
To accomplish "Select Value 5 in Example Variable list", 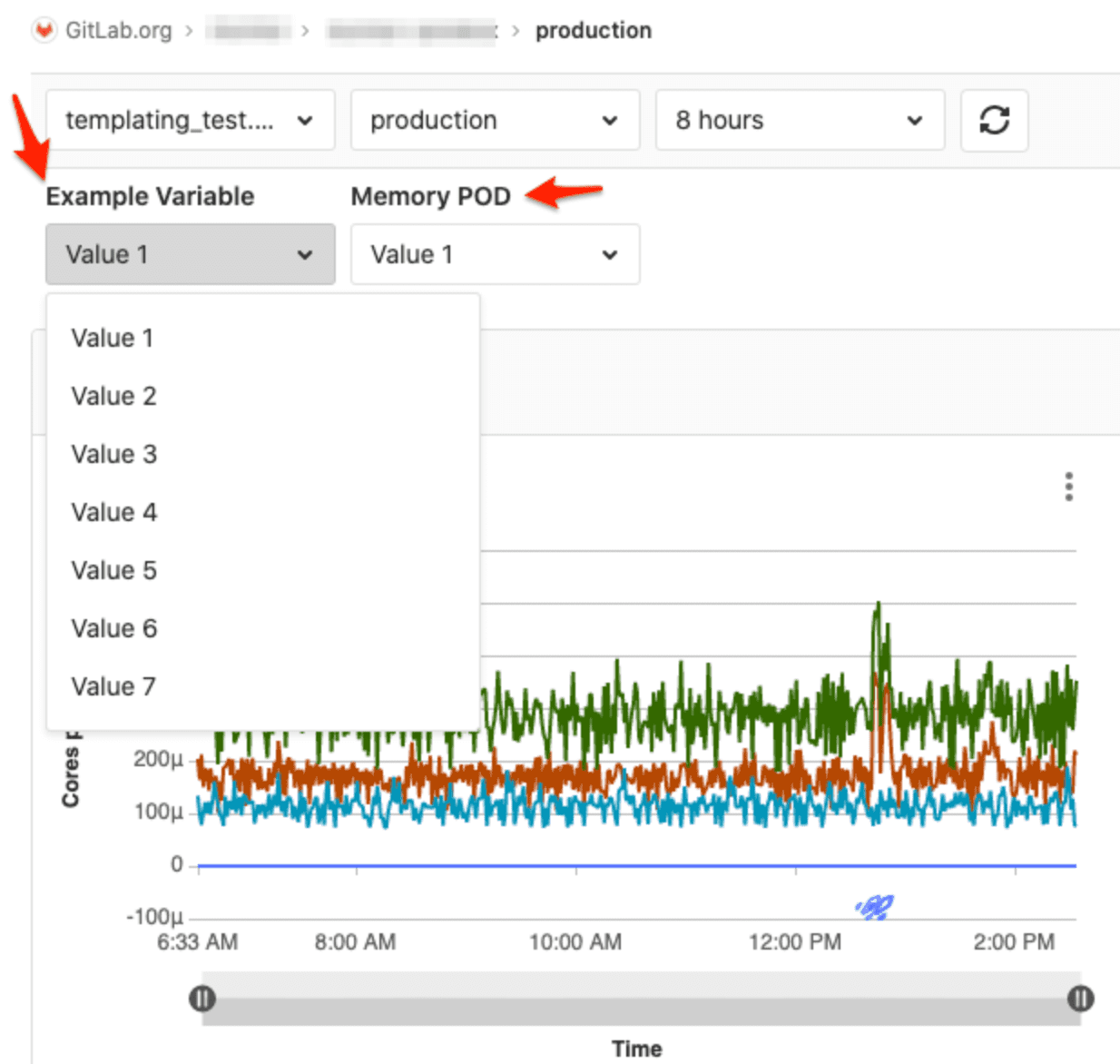I will coord(113,570).
